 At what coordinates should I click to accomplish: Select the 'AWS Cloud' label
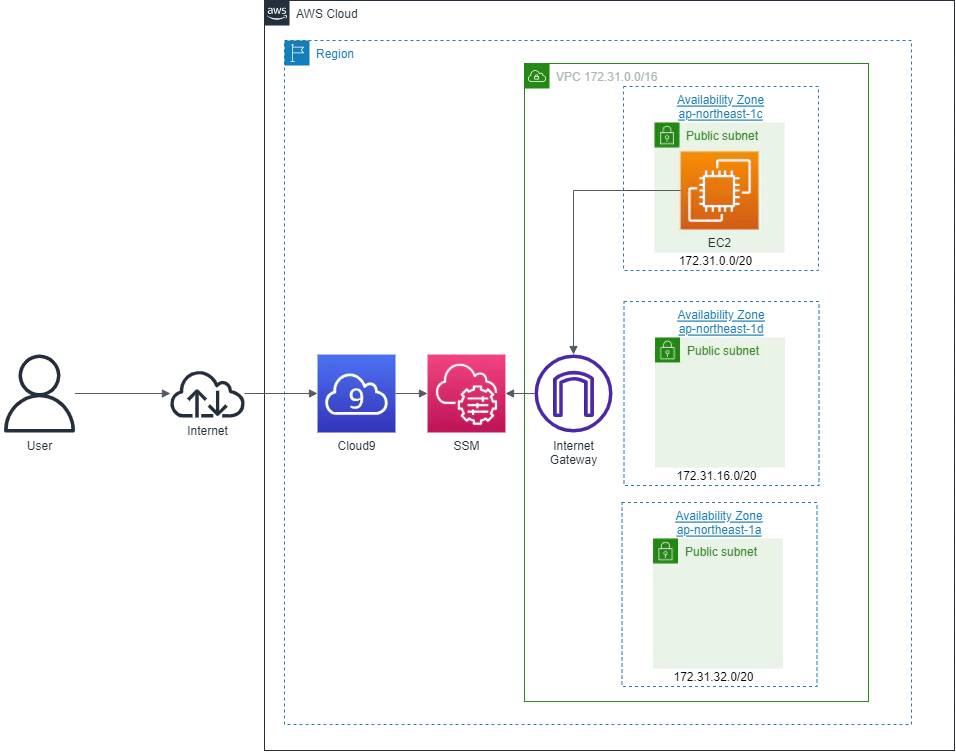(x=327, y=13)
